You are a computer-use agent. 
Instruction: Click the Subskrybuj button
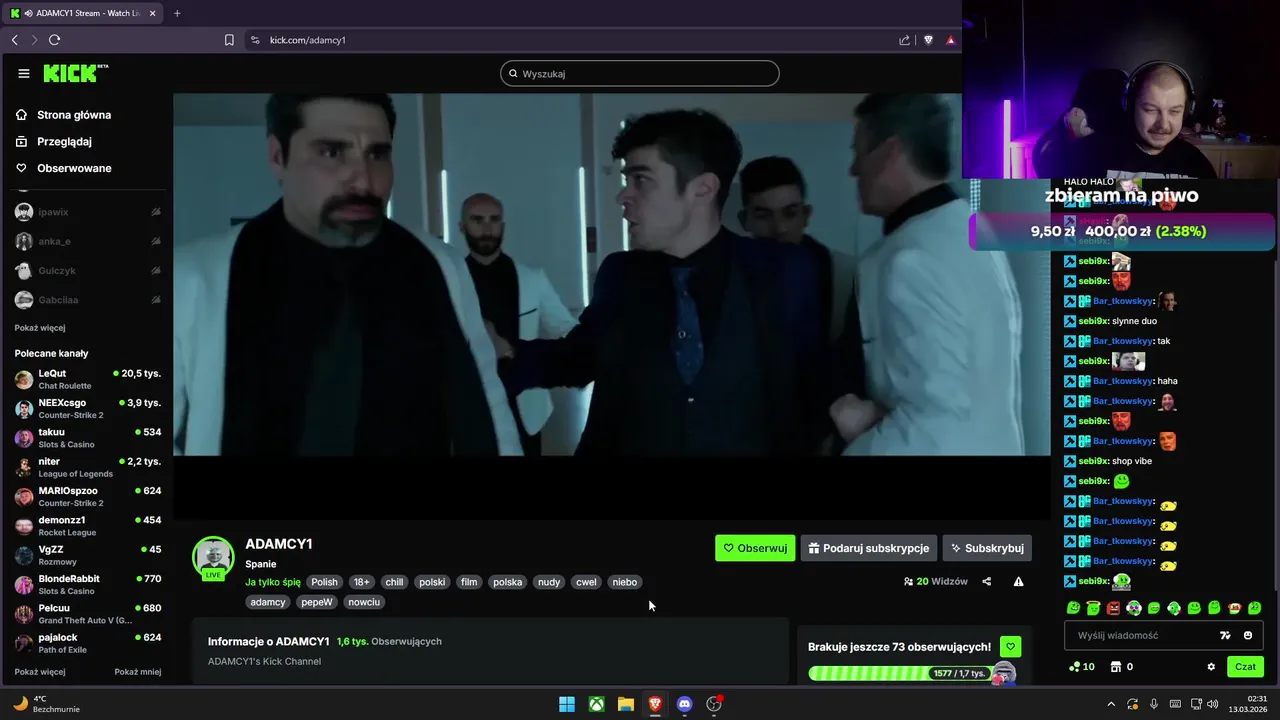[987, 548]
